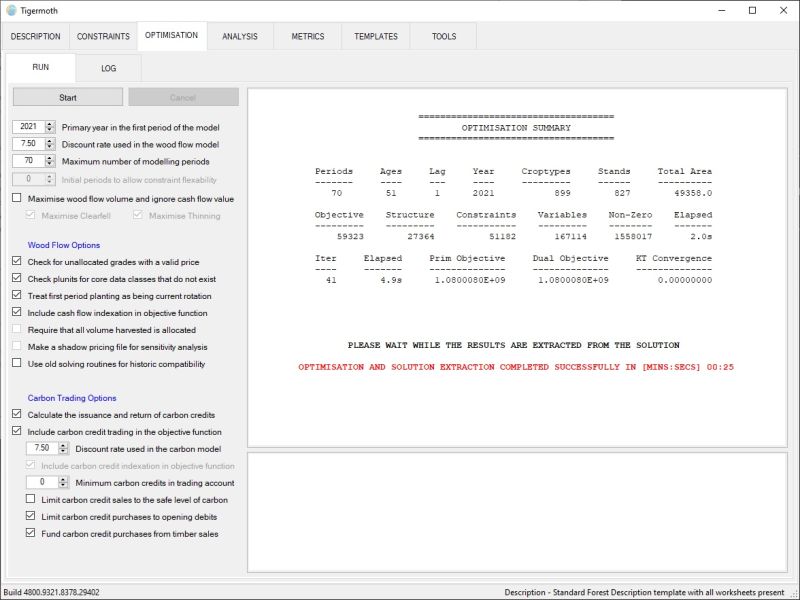Switch to the TOOLS tab

(x=444, y=37)
